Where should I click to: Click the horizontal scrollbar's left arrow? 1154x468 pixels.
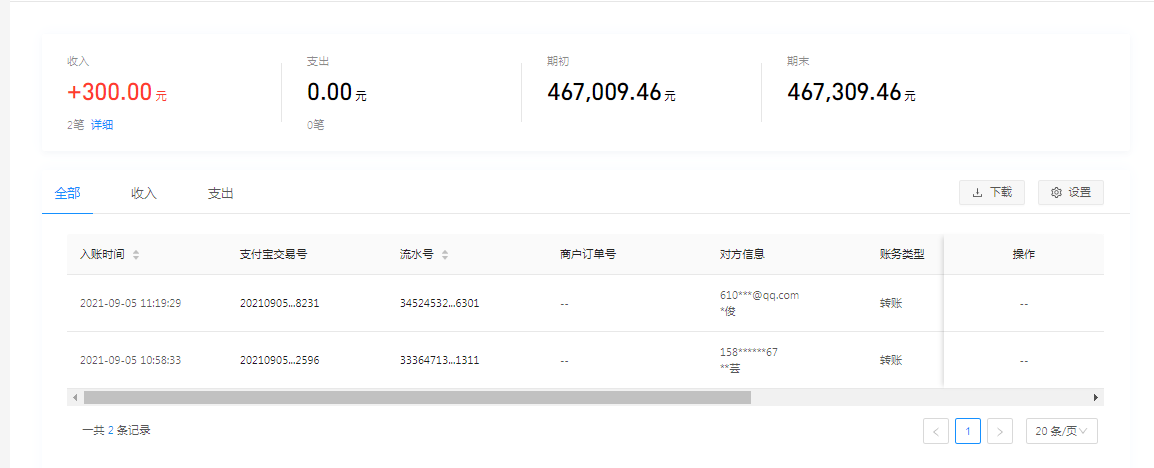coord(75,397)
